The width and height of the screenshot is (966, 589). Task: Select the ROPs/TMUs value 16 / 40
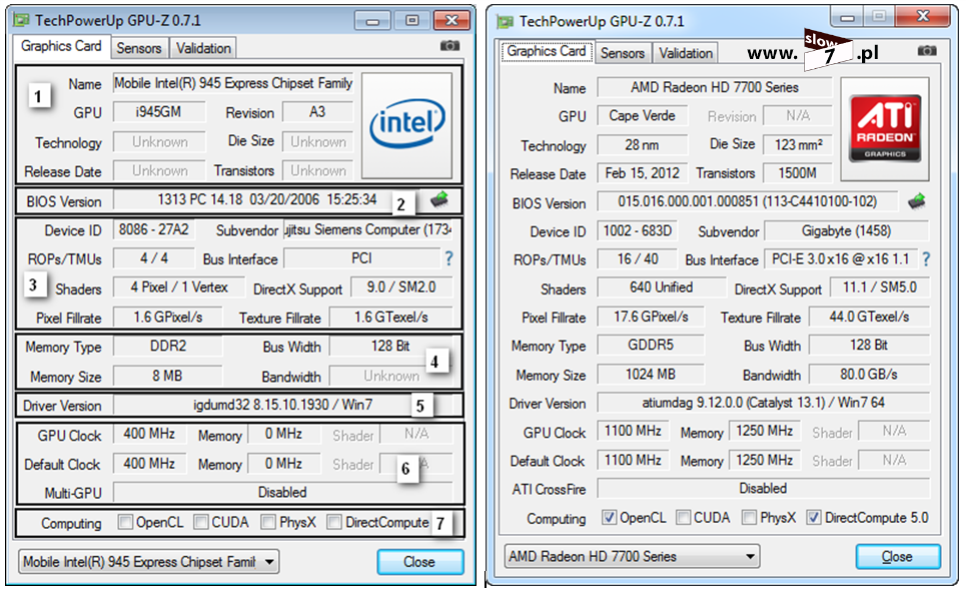pos(637,259)
